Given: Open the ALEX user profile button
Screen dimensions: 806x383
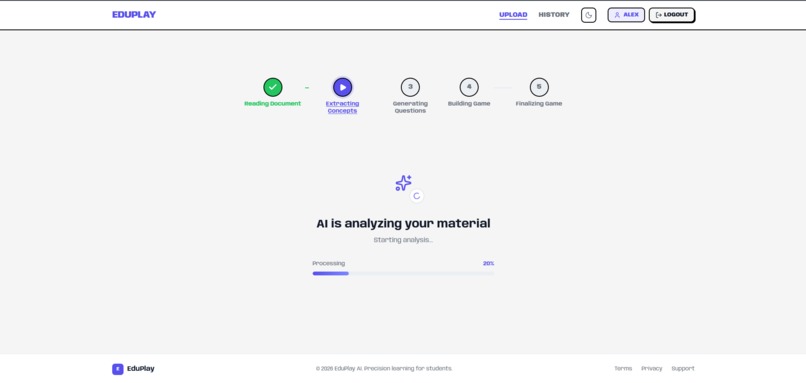Looking at the screenshot, I should (x=626, y=15).
